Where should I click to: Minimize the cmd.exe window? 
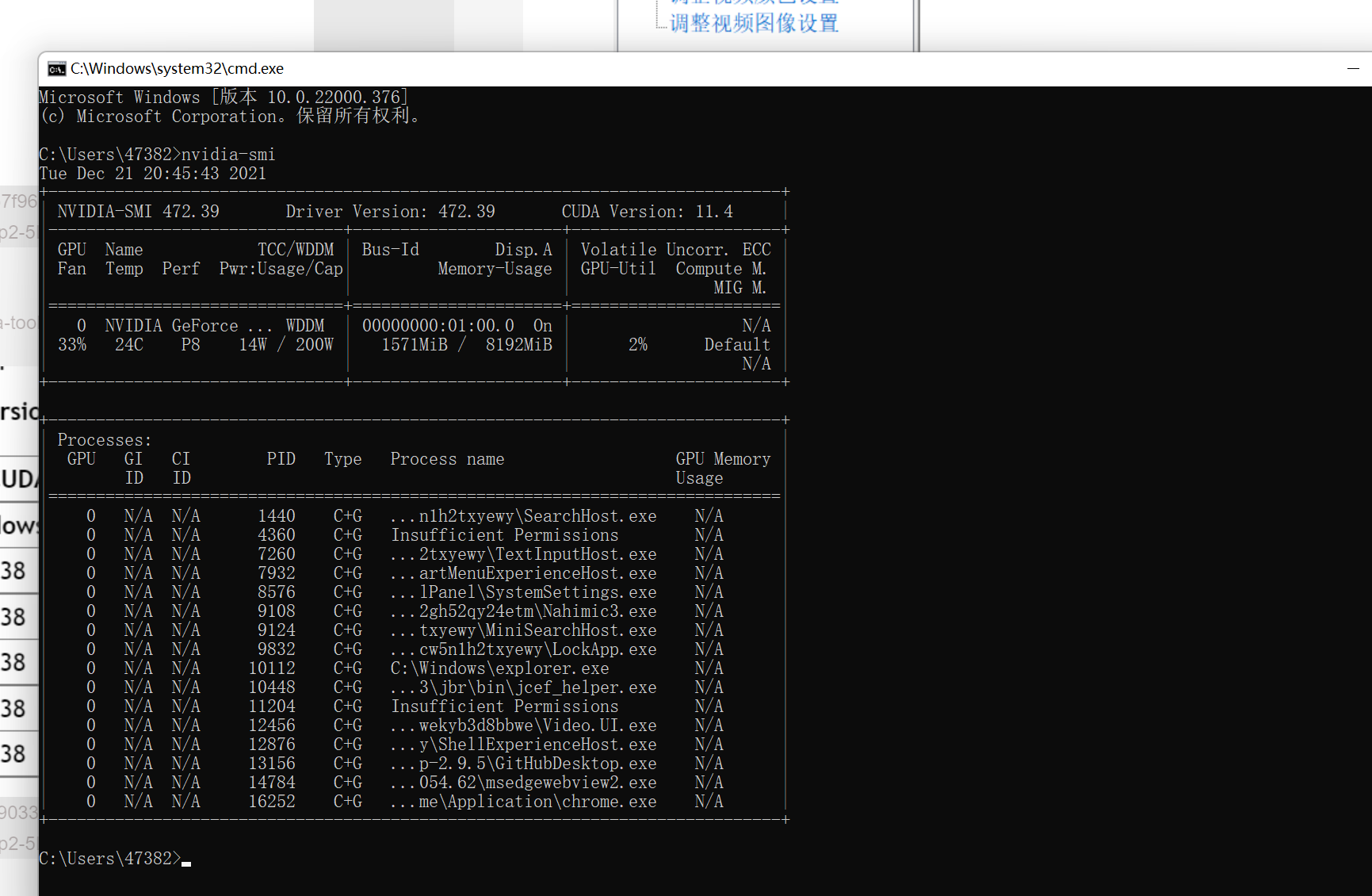click(1353, 69)
